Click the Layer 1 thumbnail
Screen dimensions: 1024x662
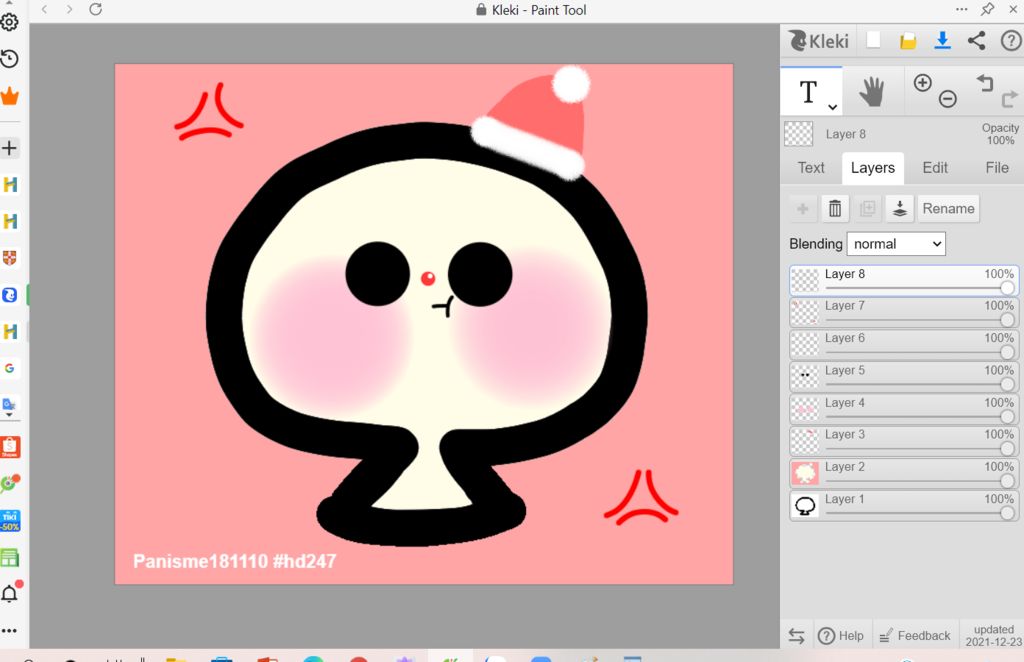pos(805,506)
